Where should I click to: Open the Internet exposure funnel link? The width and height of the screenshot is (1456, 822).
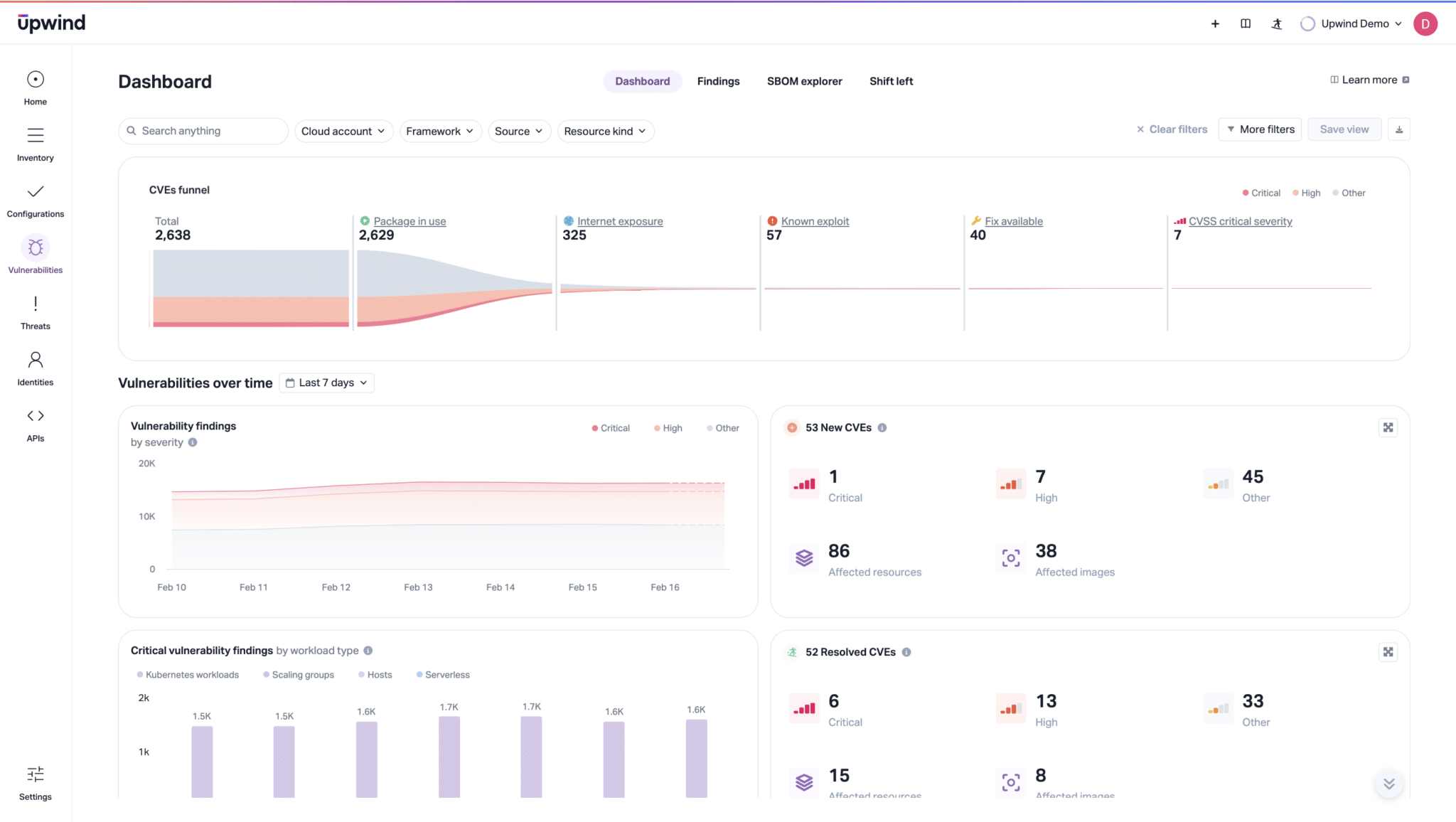click(619, 221)
